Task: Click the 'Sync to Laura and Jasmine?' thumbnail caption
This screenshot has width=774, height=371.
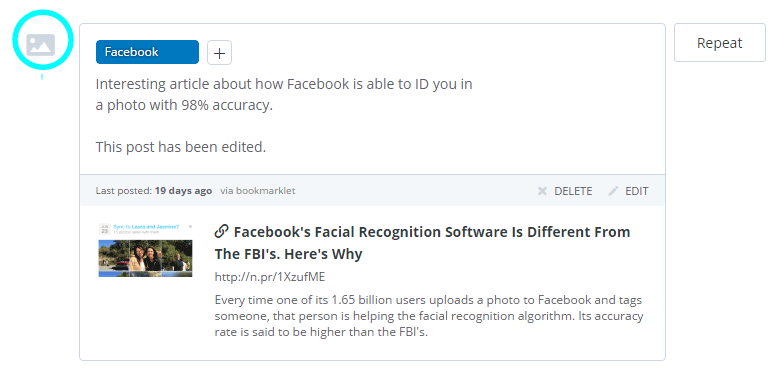Action: pos(146,226)
